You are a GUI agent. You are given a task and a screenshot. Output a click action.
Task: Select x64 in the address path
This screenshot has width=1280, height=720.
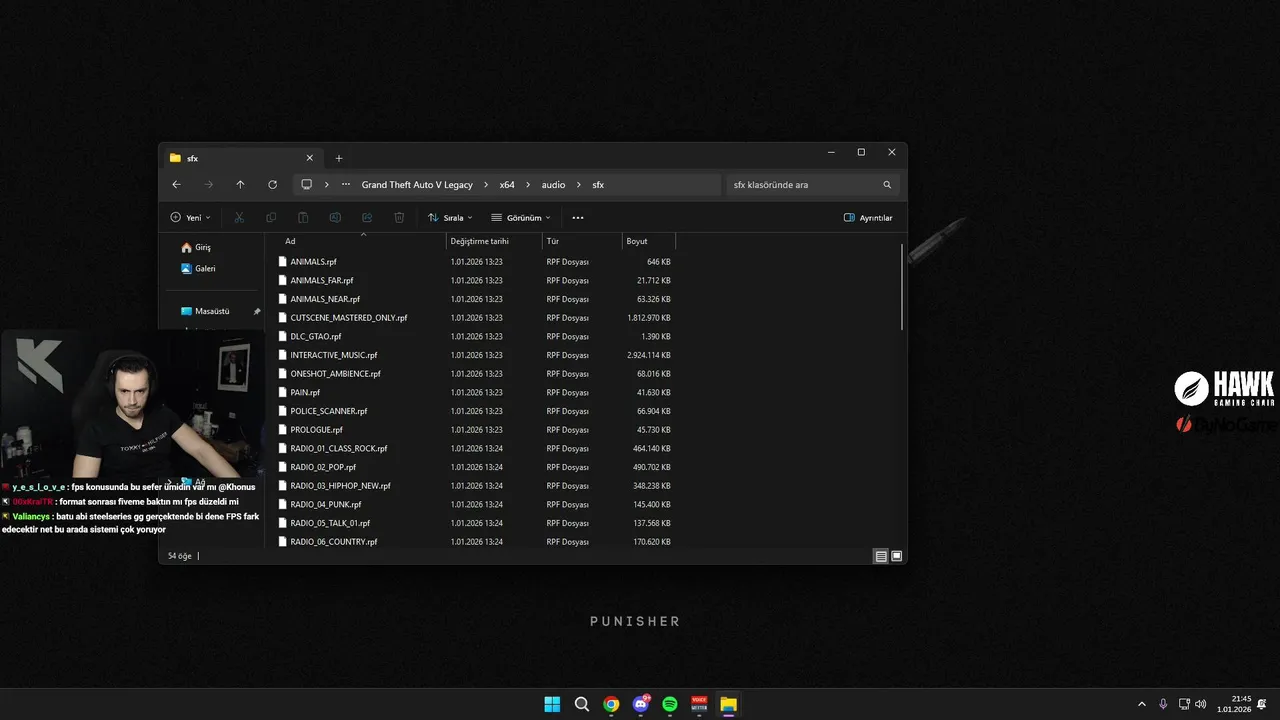coord(507,185)
